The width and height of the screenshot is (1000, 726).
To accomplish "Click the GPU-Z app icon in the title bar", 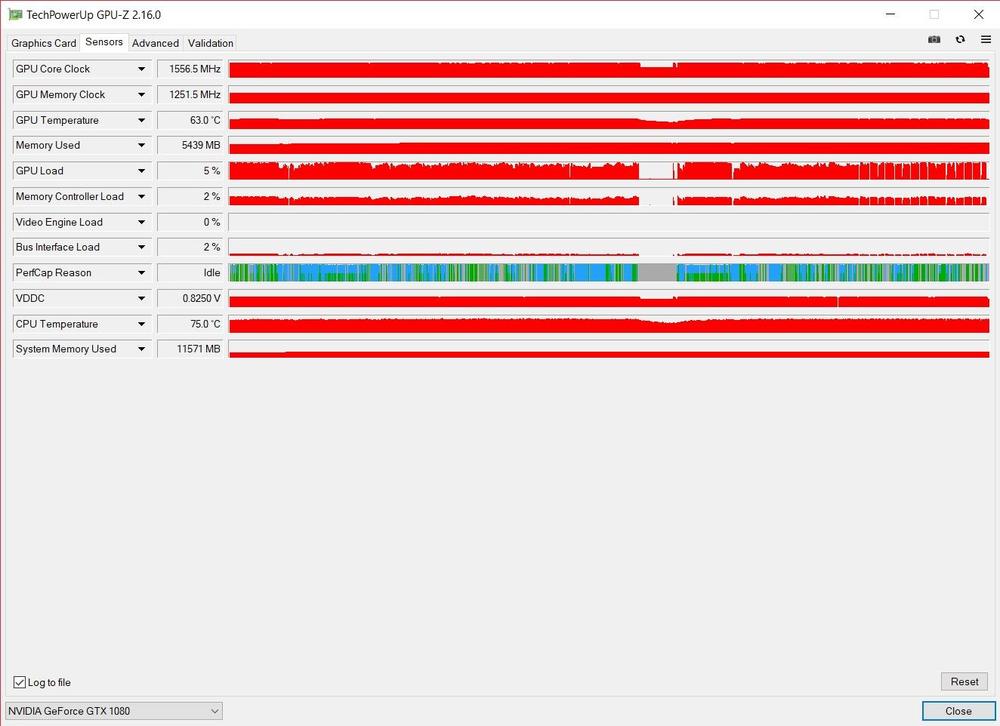I will [13, 15].
